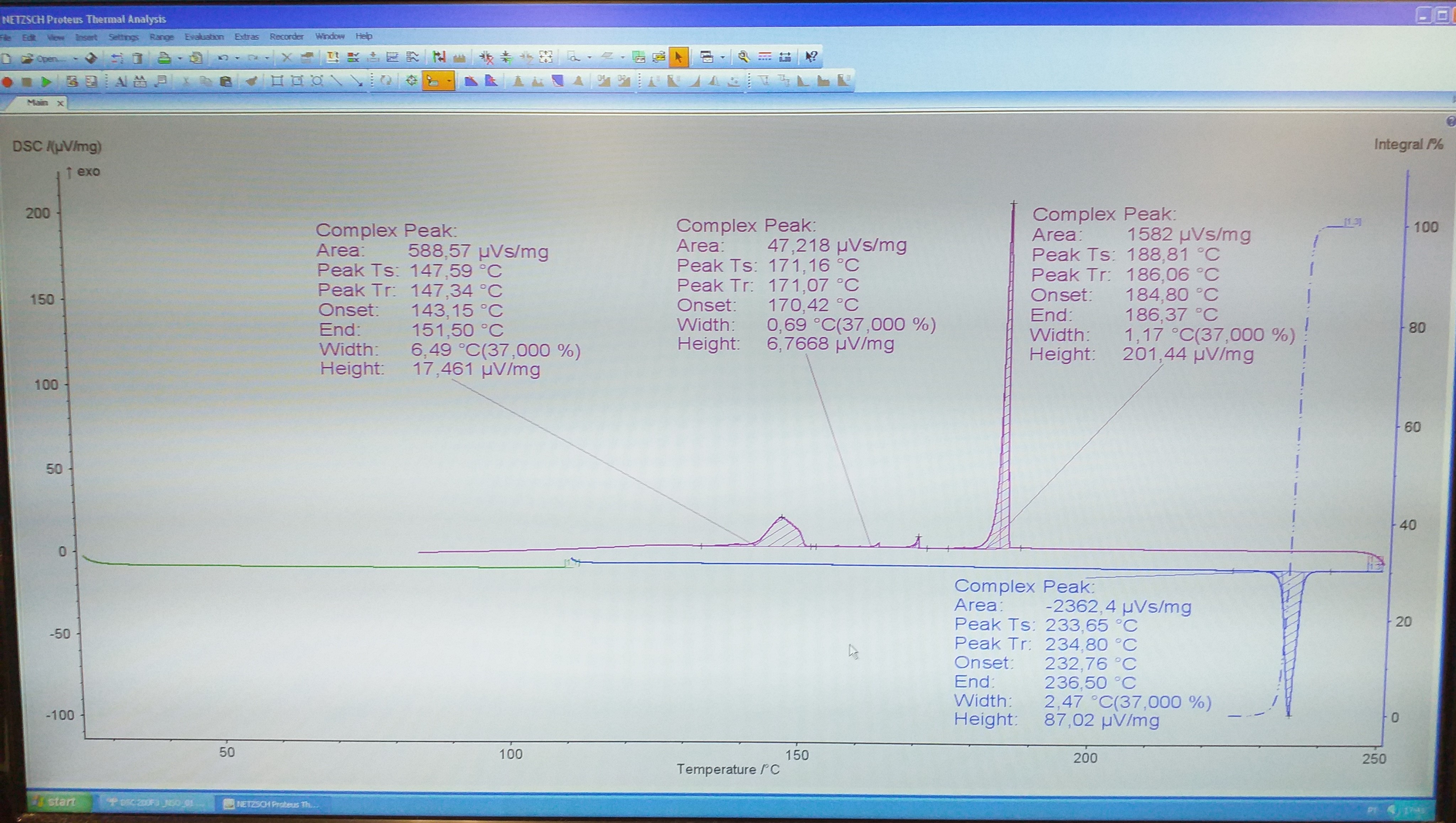Click the horizontal double-arrow range icon
This screenshot has height=823, width=1456.
[x=785, y=57]
